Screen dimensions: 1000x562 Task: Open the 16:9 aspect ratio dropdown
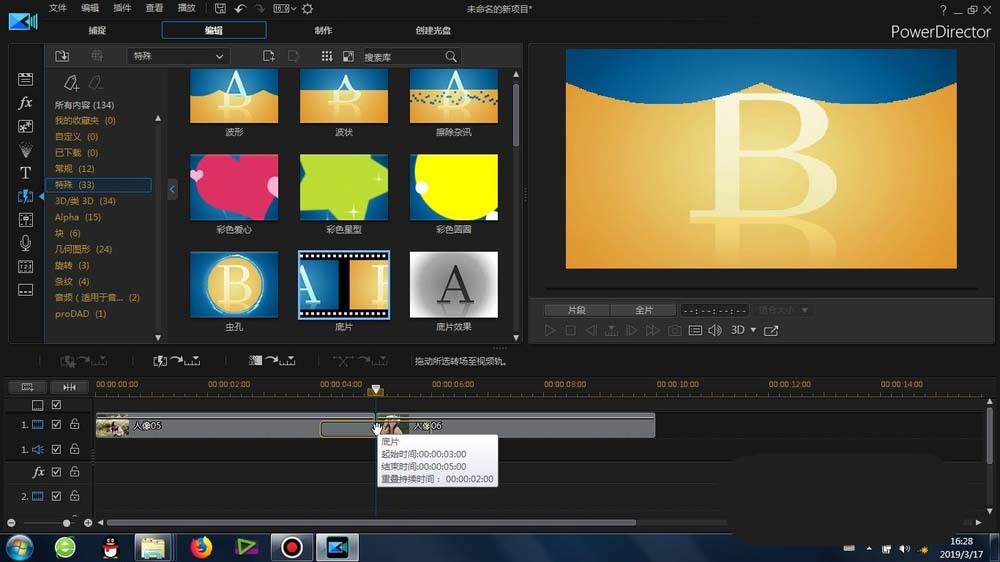[x=283, y=9]
